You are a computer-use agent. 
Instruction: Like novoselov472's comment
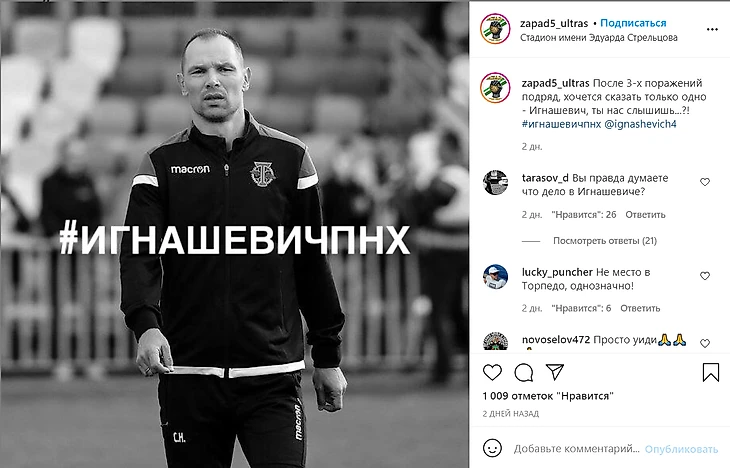tap(705, 343)
